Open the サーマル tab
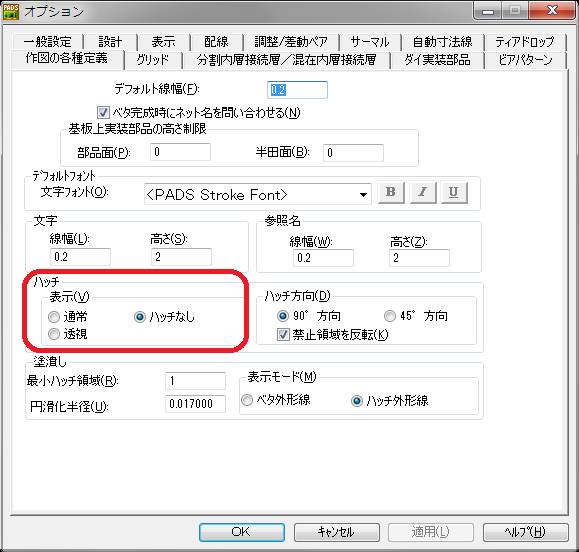 click(370, 42)
